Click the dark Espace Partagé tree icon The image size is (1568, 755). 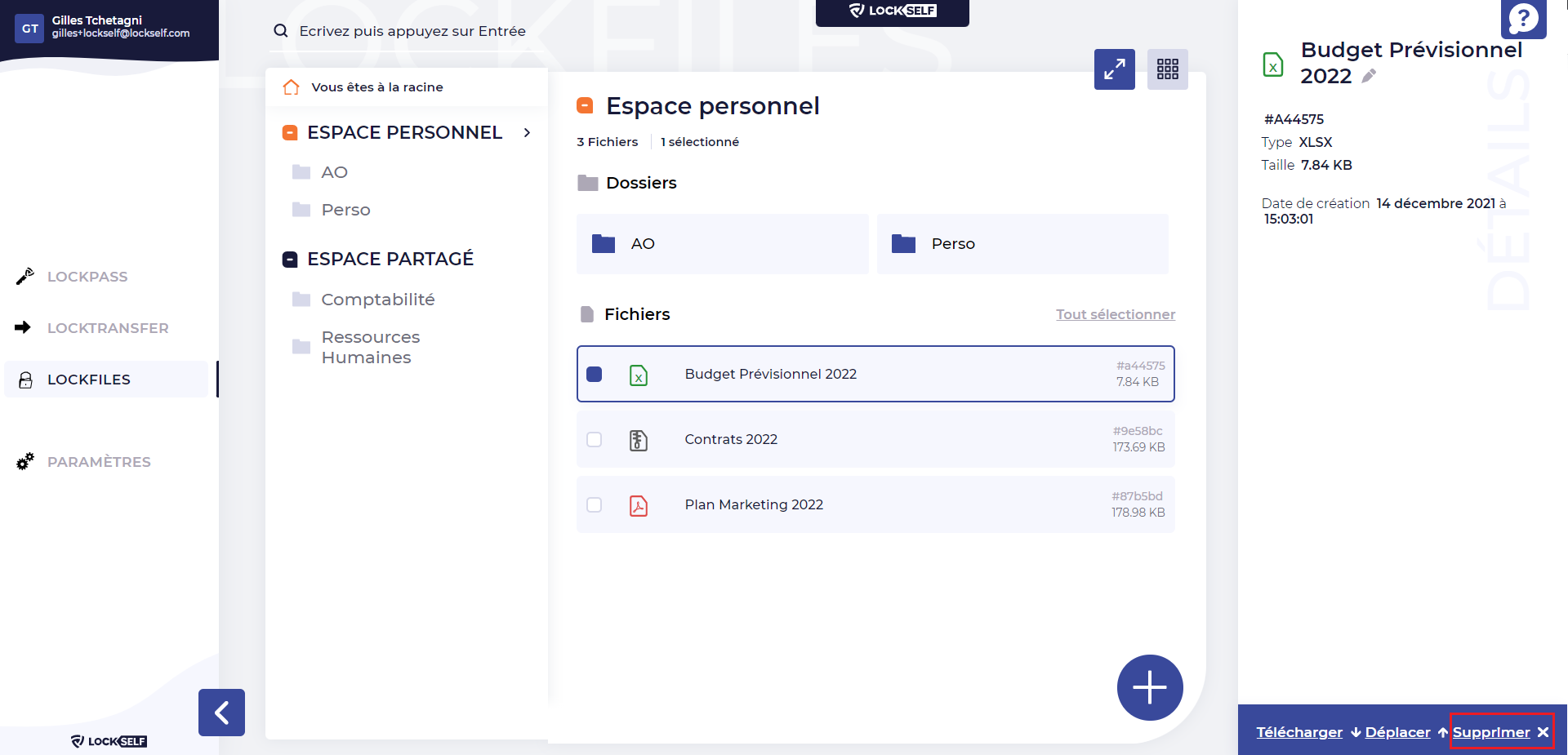[x=290, y=260]
